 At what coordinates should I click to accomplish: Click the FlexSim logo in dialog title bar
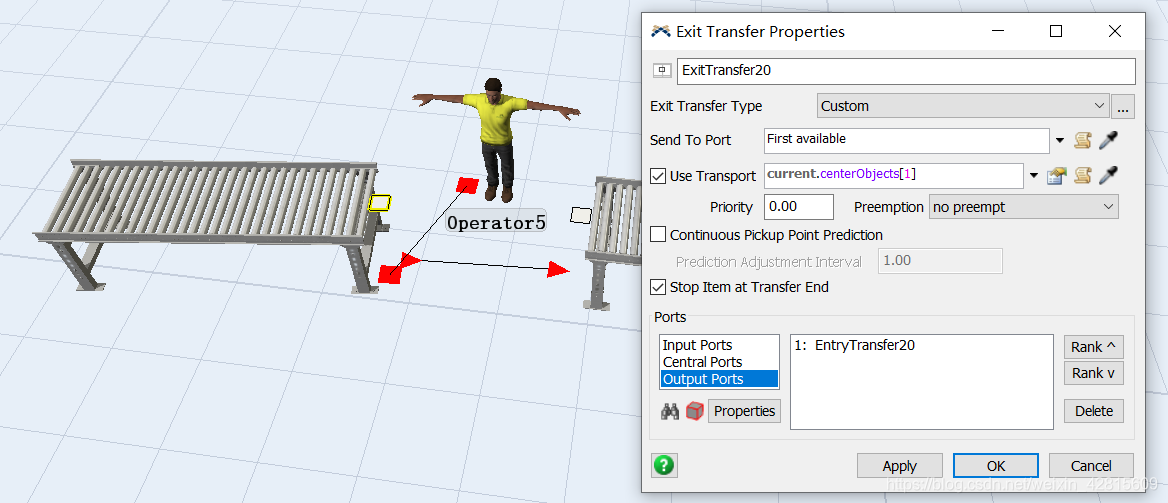point(660,31)
